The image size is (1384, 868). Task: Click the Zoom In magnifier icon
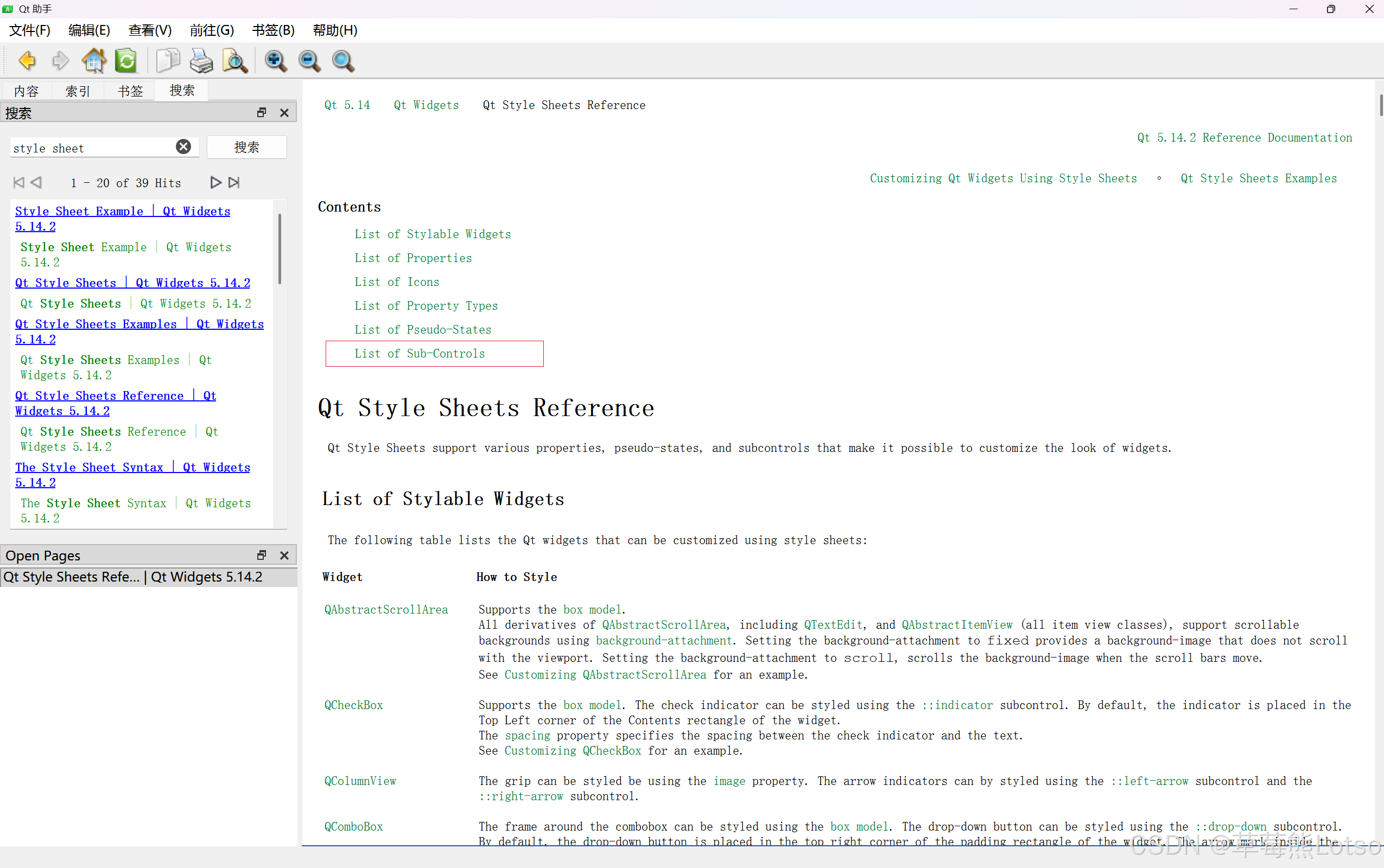click(276, 61)
